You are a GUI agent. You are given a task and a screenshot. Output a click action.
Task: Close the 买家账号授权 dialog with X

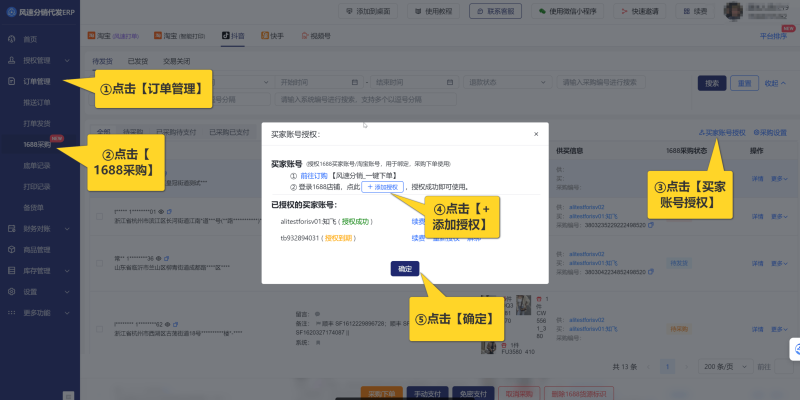[x=536, y=133]
